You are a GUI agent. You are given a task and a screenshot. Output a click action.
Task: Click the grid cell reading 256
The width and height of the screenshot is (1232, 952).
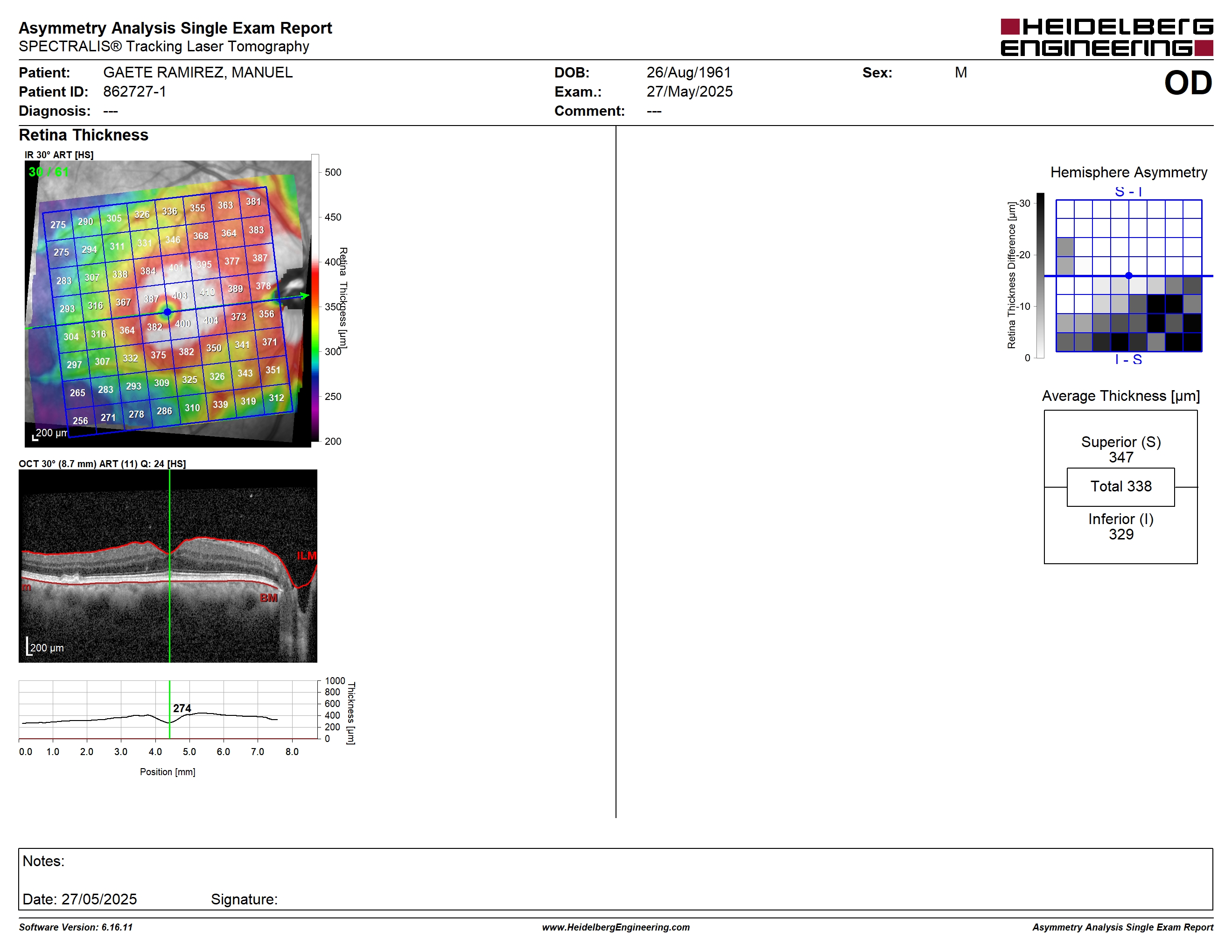(x=80, y=421)
